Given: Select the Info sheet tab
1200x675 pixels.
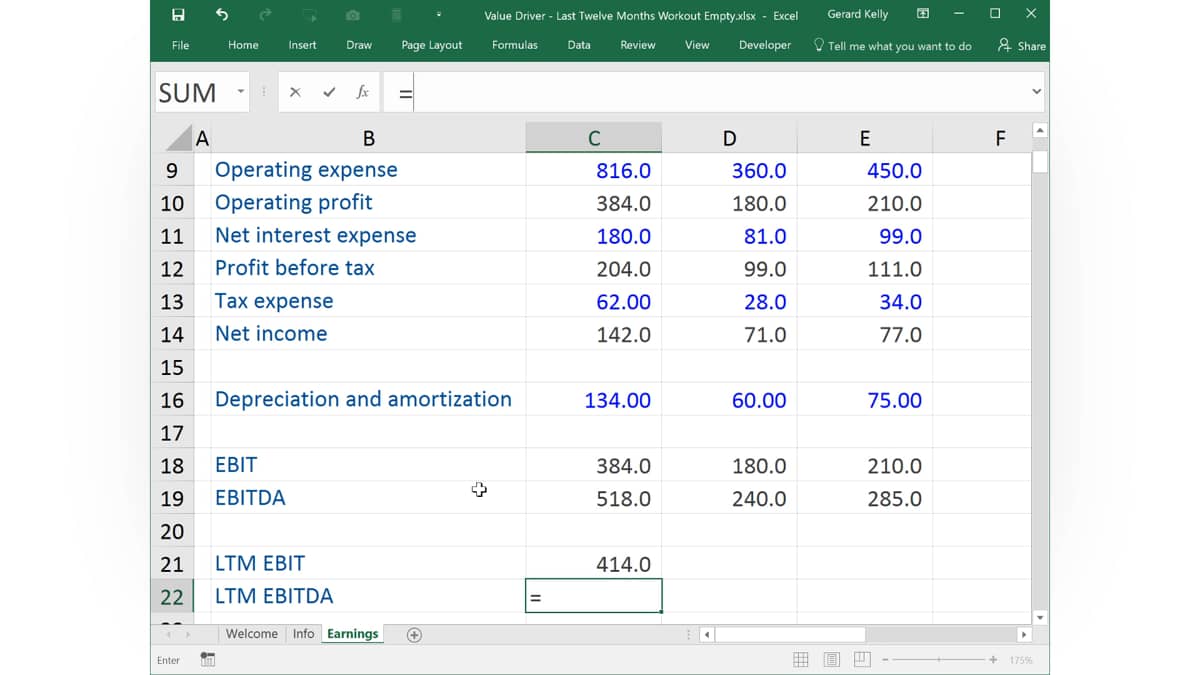Looking at the screenshot, I should coord(304,634).
